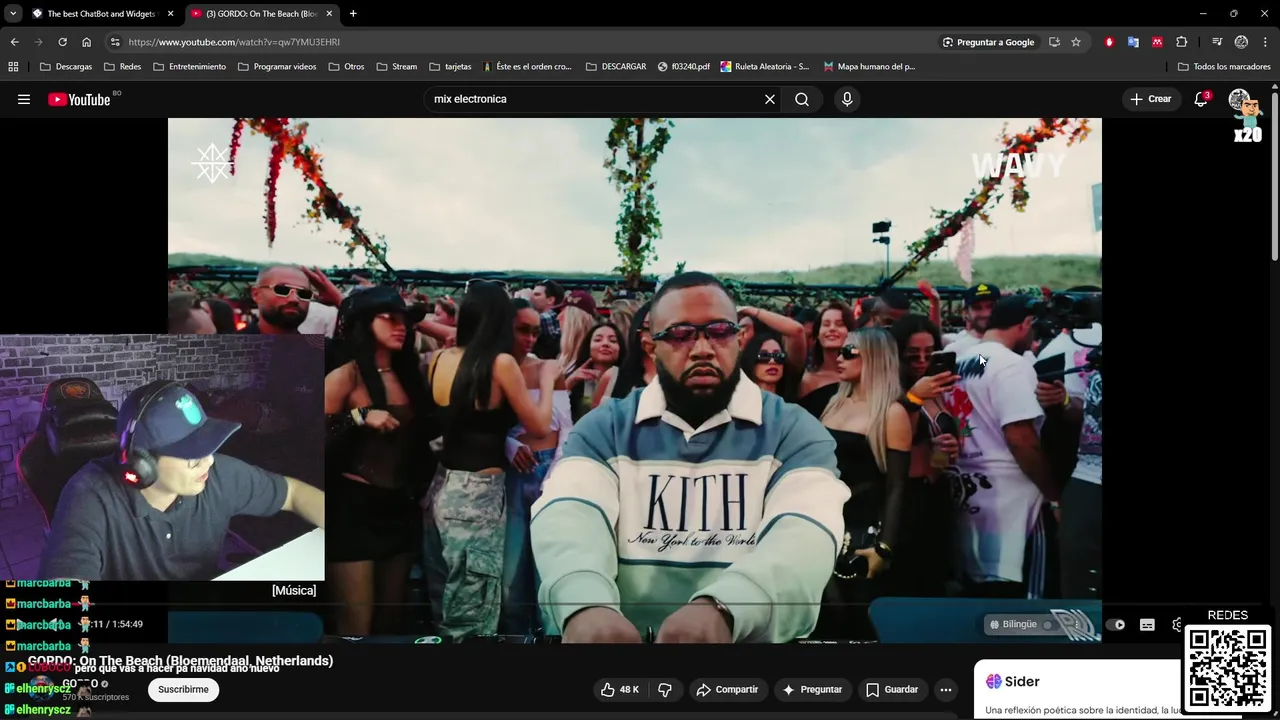Open the more actions three-dot menu
Image resolution: width=1280 pixels, height=720 pixels.
point(945,689)
